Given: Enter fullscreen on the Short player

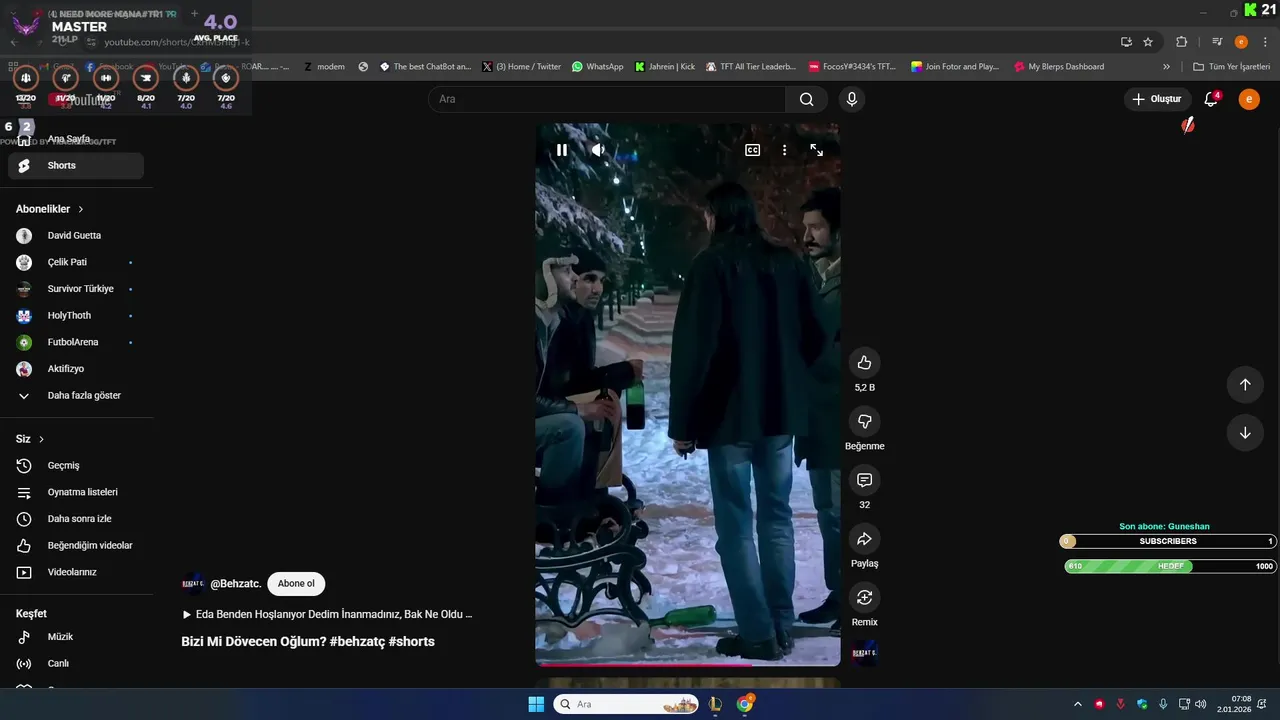Looking at the screenshot, I should coord(816,150).
